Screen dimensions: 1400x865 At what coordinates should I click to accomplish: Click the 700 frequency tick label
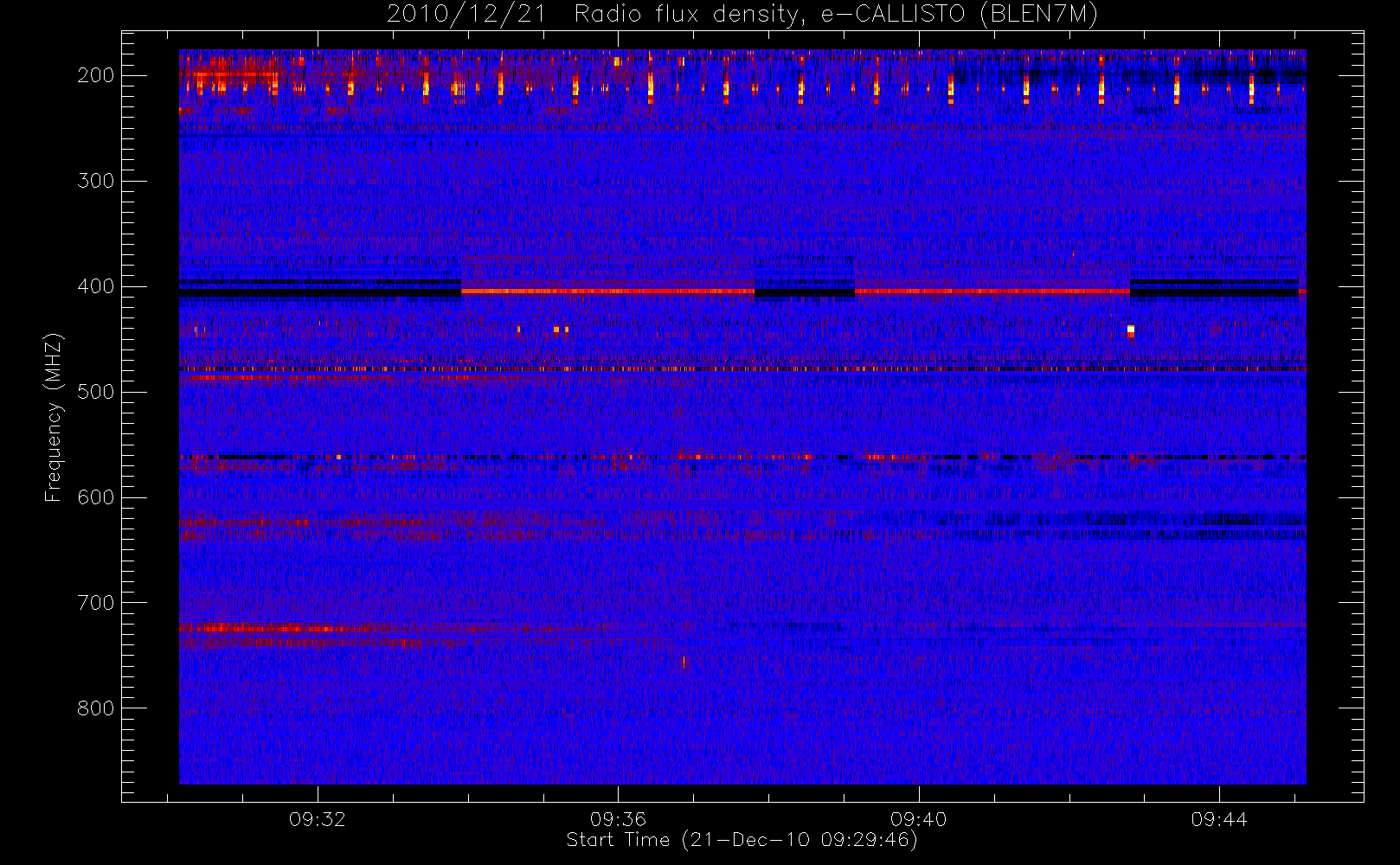[96, 603]
